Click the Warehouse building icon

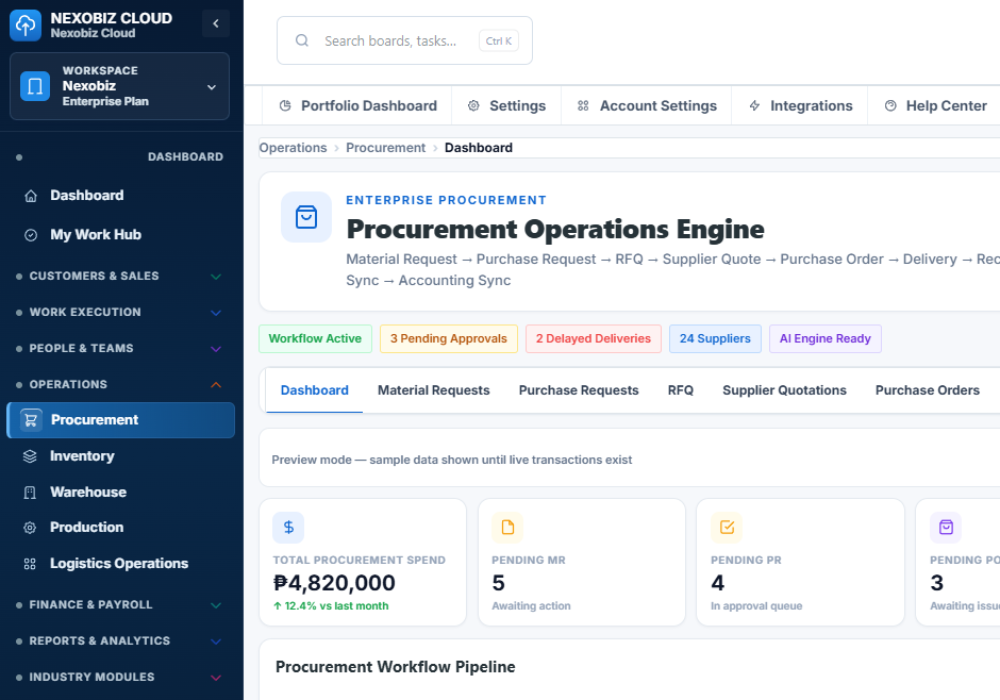coord(30,493)
